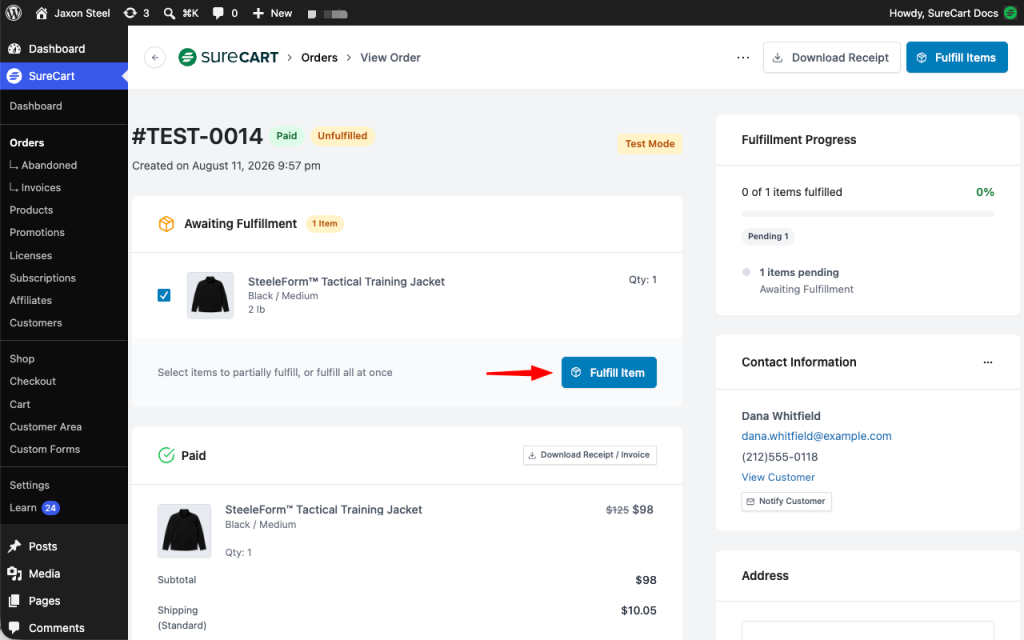Click the fulfillment progress bar
Viewport: 1024px width, 640px height.
[867, 214]
